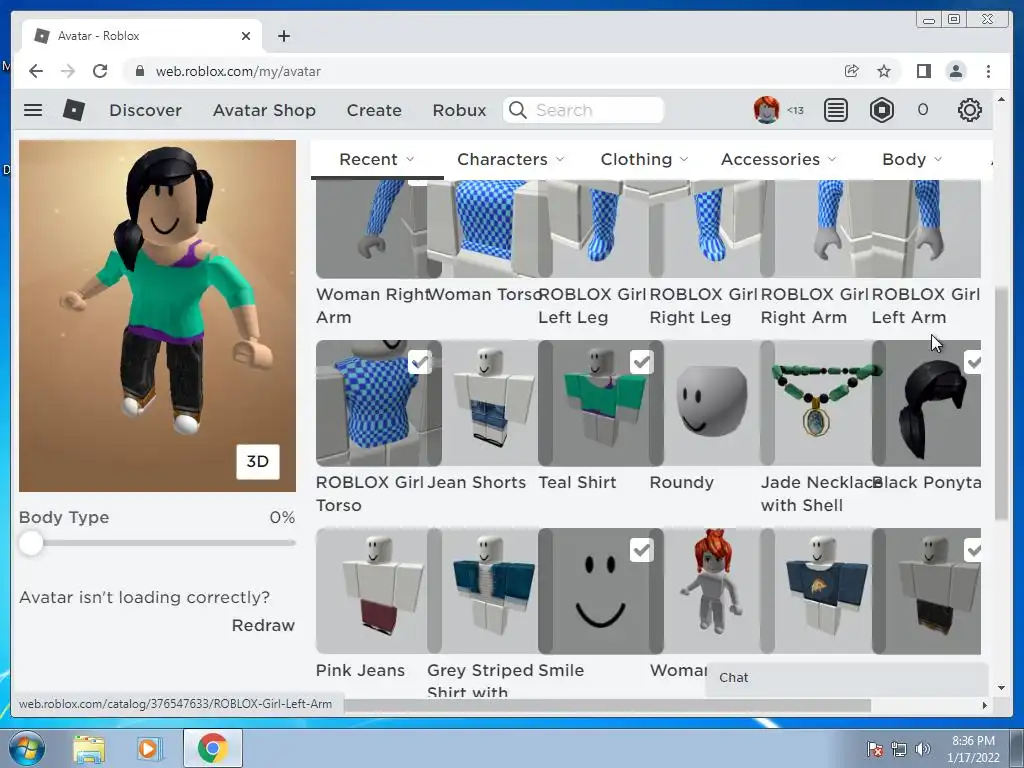Select the Jade Necklace thumbnail
This screenshot has height=768, width=1024.
click(x=823, y=403)
